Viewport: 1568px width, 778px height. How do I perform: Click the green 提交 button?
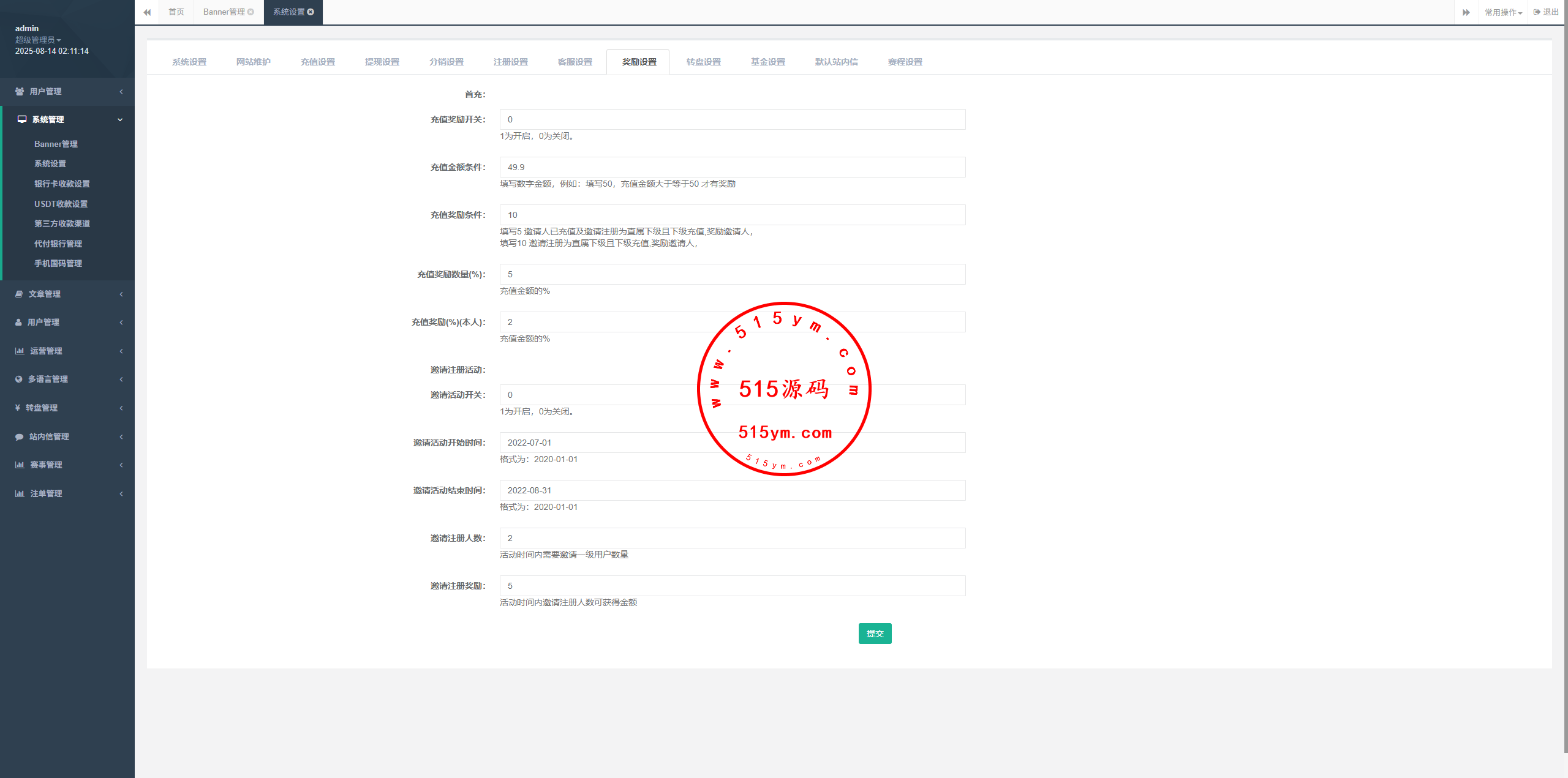[875, 634]
